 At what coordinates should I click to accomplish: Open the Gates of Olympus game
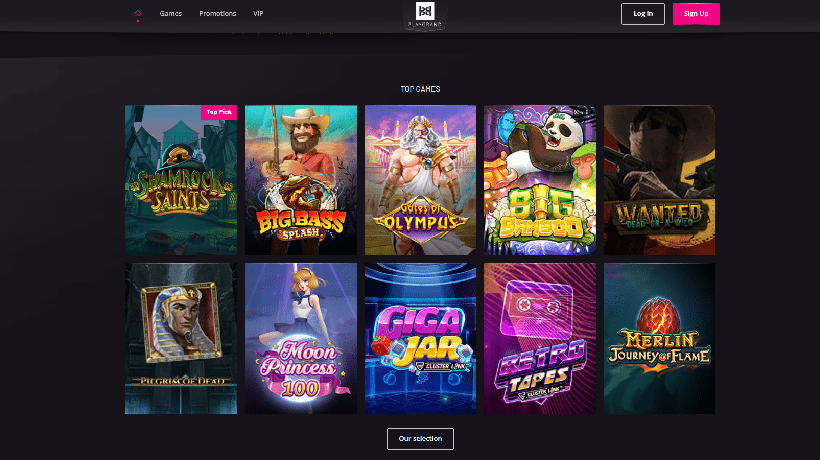(x=420, y=180)
